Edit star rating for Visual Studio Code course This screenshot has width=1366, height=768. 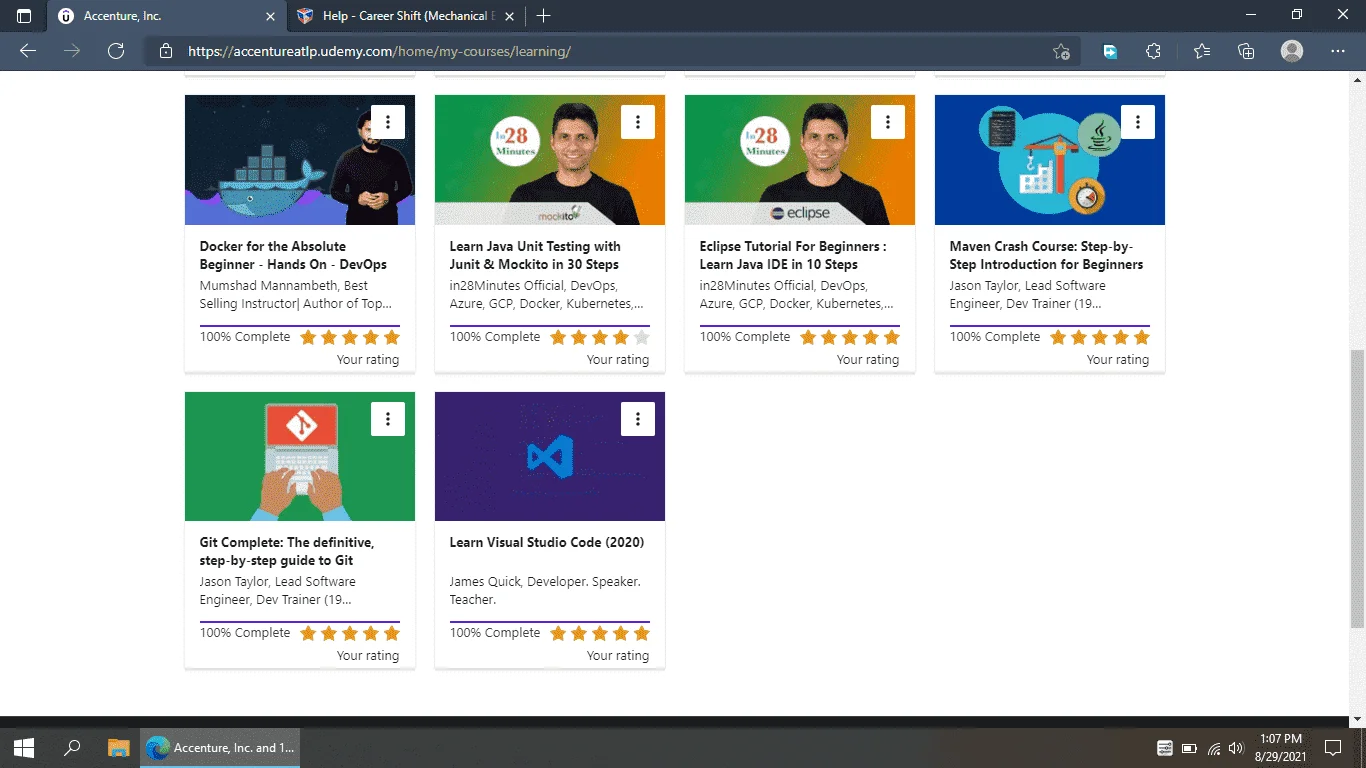[600, 633]
